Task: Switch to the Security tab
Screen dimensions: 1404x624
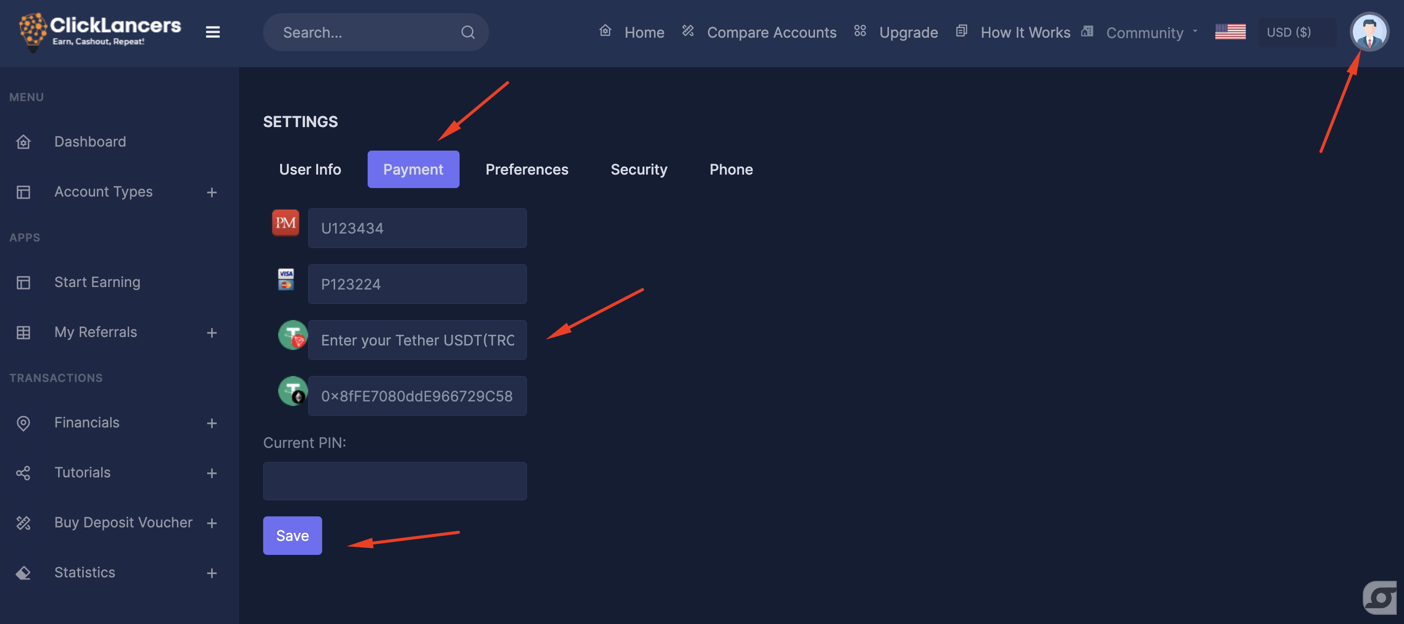Action: click(638, 169)
